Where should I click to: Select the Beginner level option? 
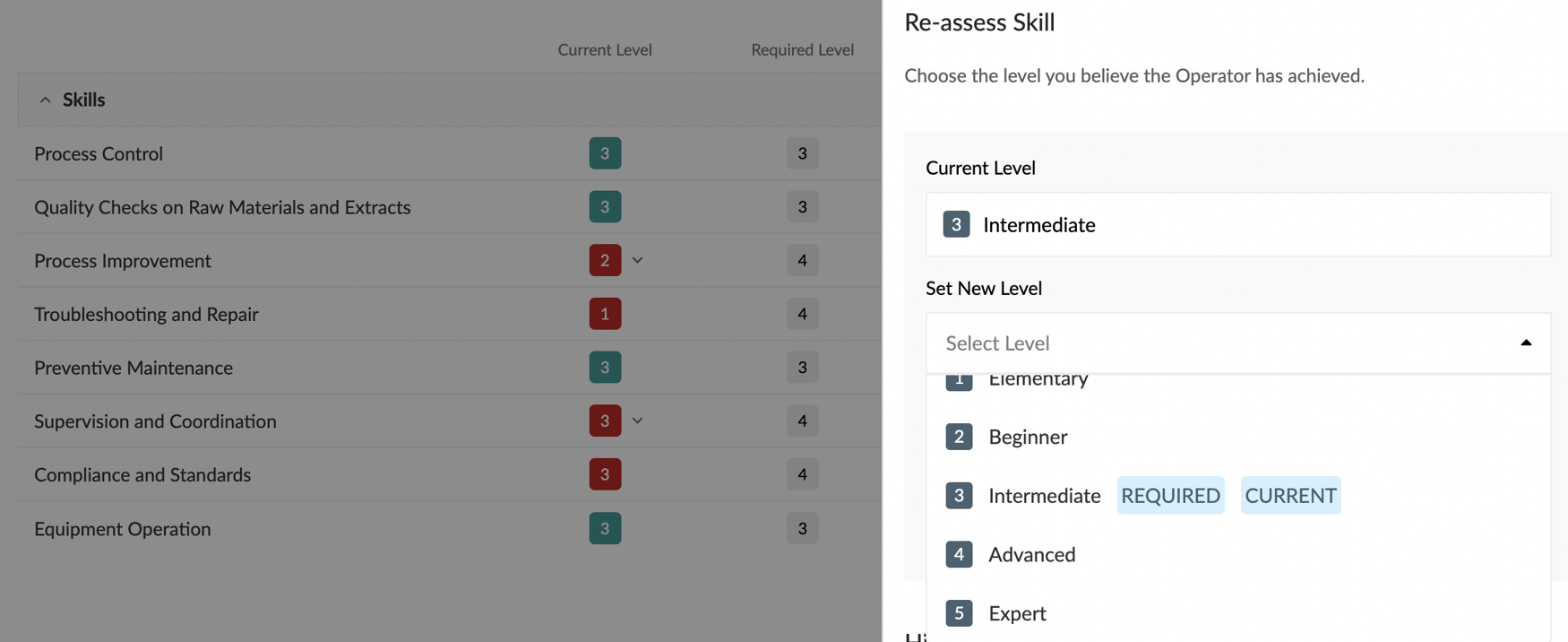tap(1027, 437)
